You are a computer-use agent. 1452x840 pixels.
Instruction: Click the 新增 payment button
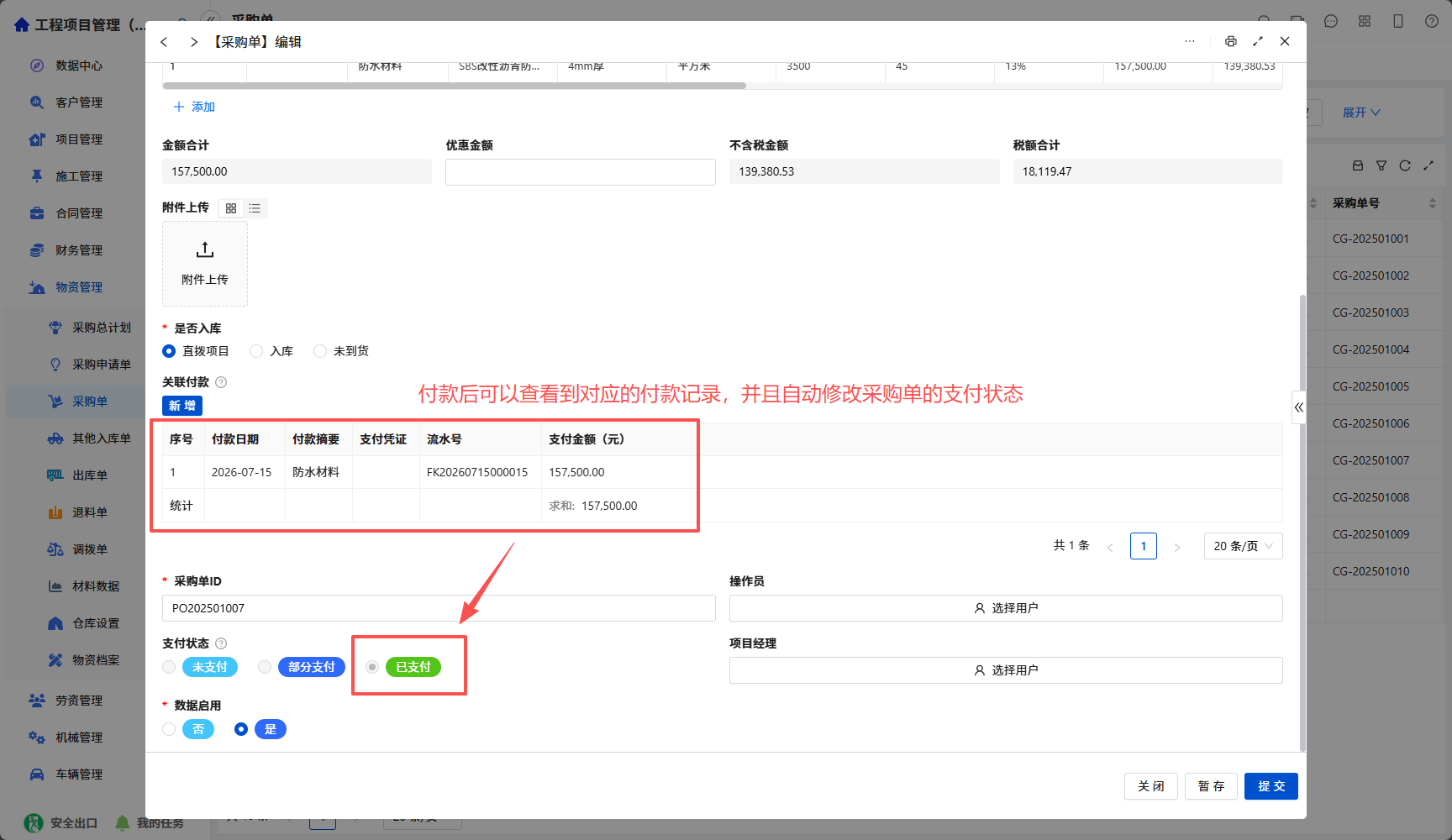[x=182, y=406]
